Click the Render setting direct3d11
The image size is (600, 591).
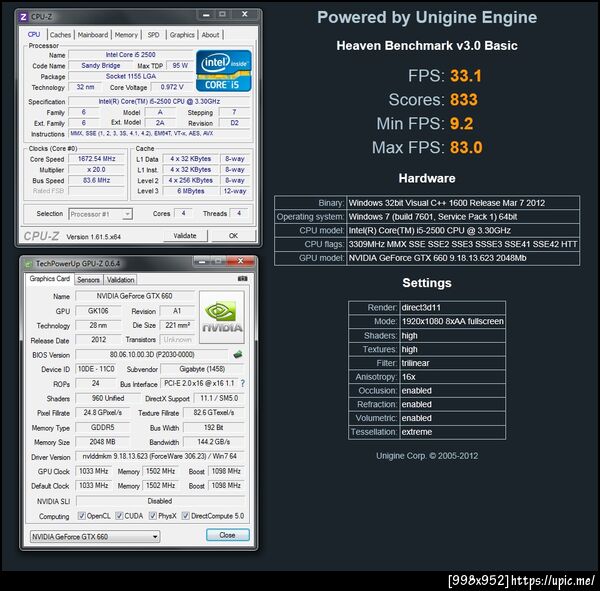tap(453, 308)
